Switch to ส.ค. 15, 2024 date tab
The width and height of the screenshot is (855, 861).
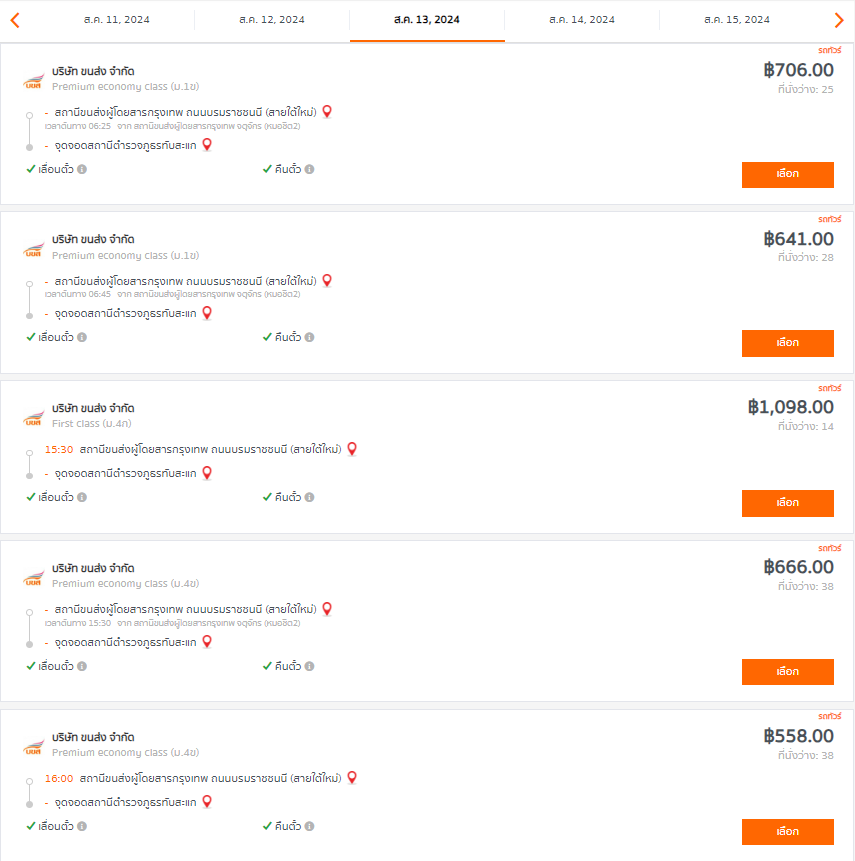tap(737, 20)
